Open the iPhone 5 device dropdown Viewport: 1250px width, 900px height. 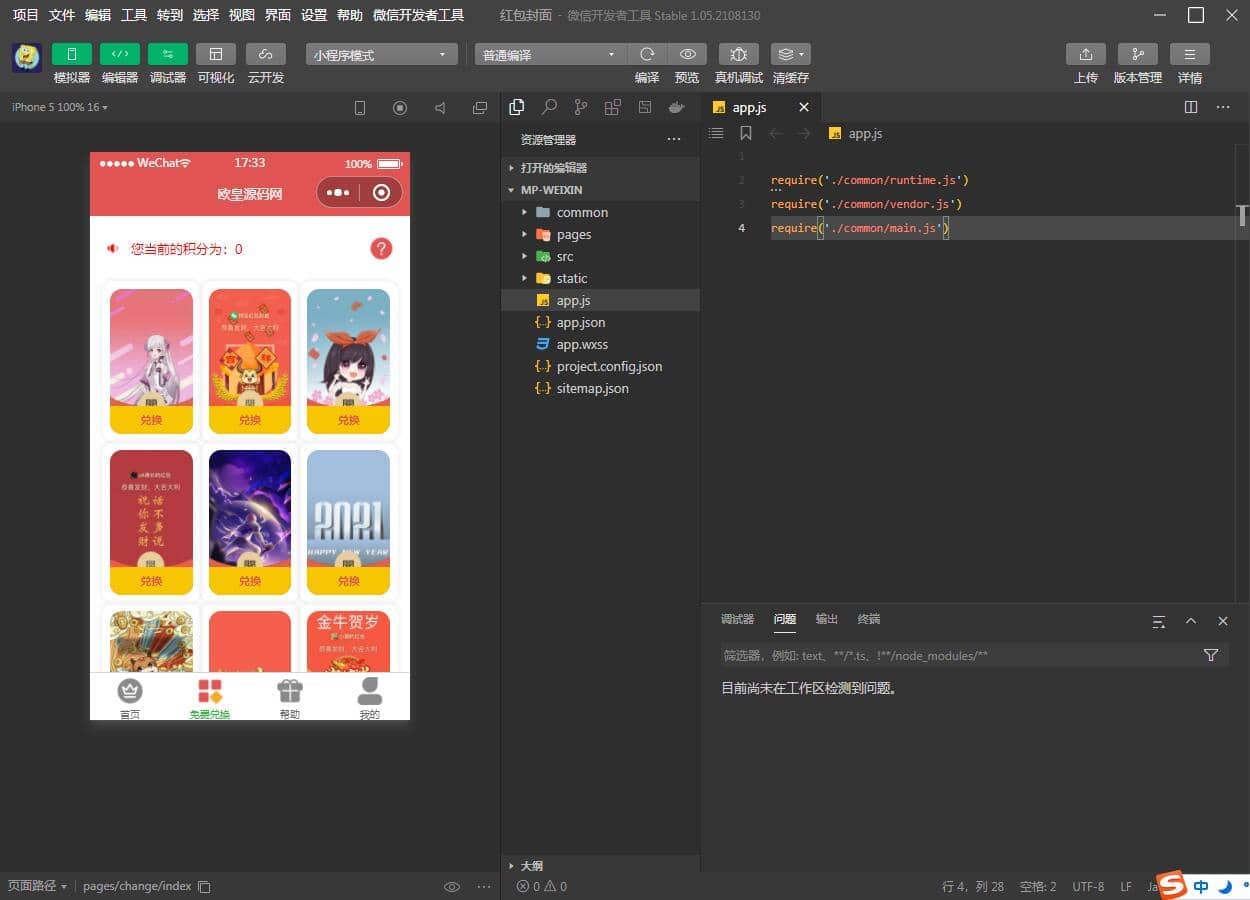click(x=60, y=107)
